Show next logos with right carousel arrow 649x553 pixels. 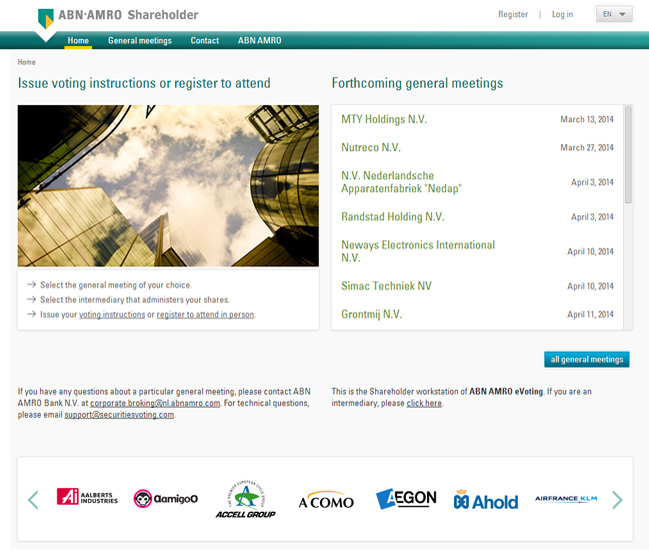(618, 500)
